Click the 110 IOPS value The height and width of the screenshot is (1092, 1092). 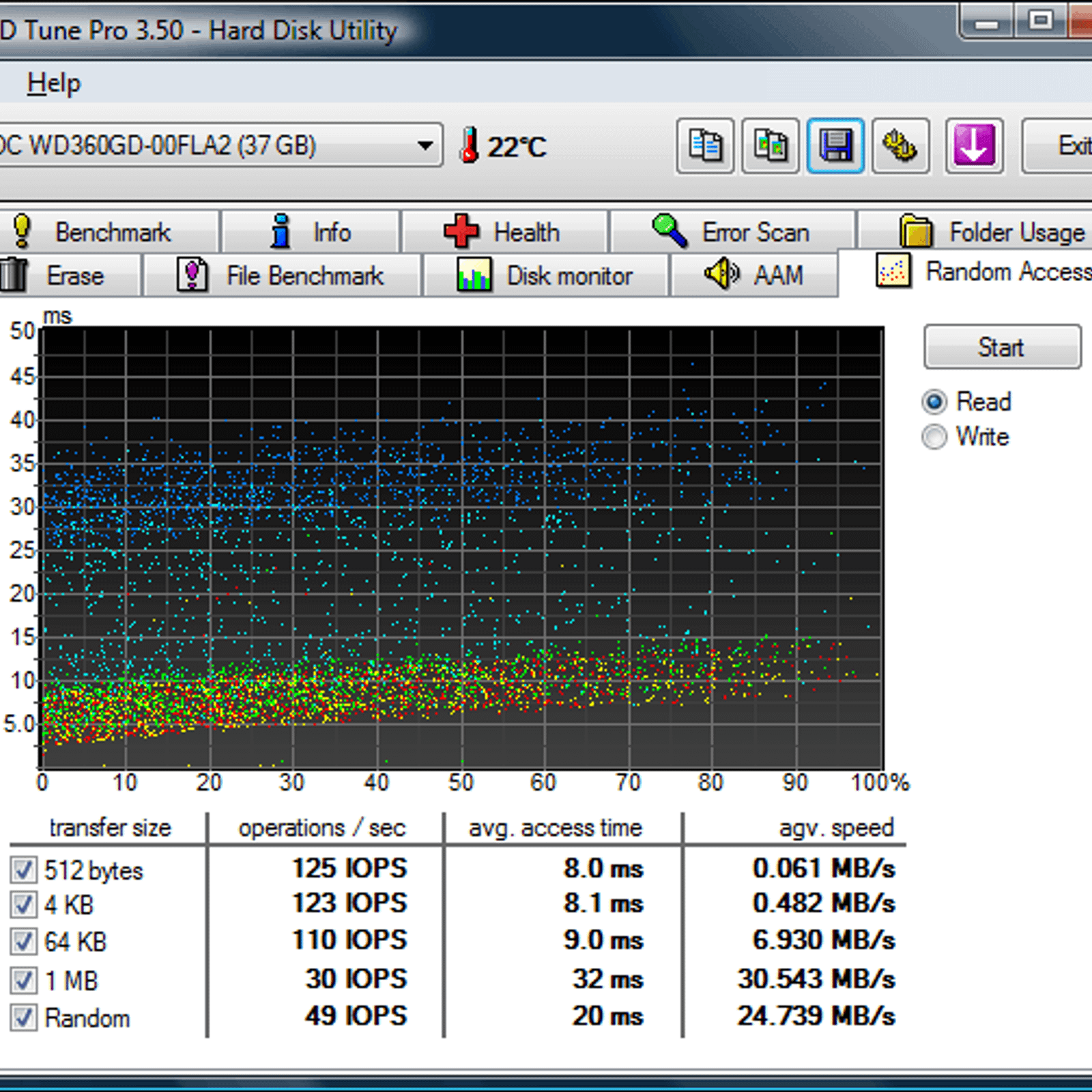[x=349, y=940]
